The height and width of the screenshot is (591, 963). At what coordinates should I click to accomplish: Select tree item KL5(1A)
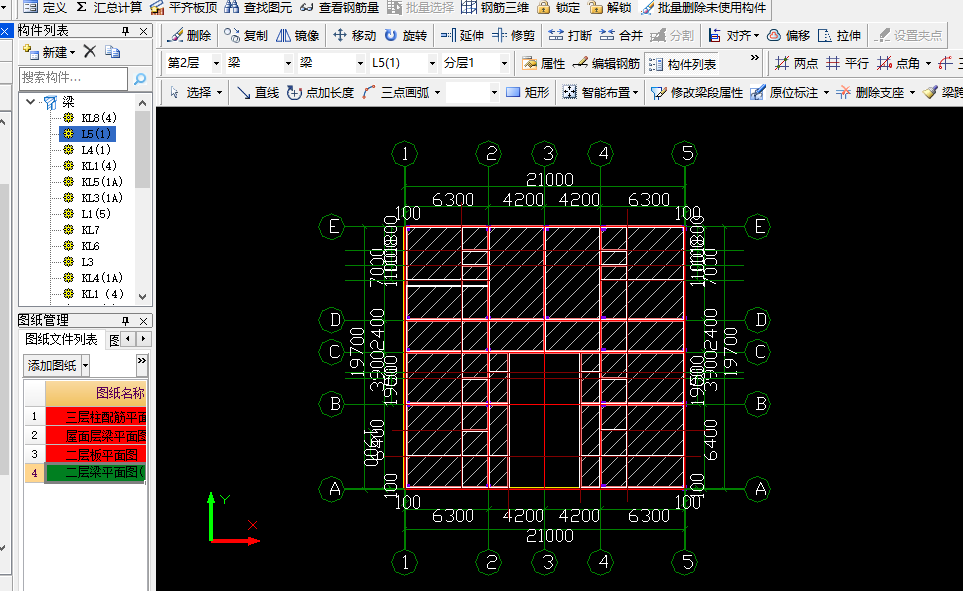pos(101,181)
